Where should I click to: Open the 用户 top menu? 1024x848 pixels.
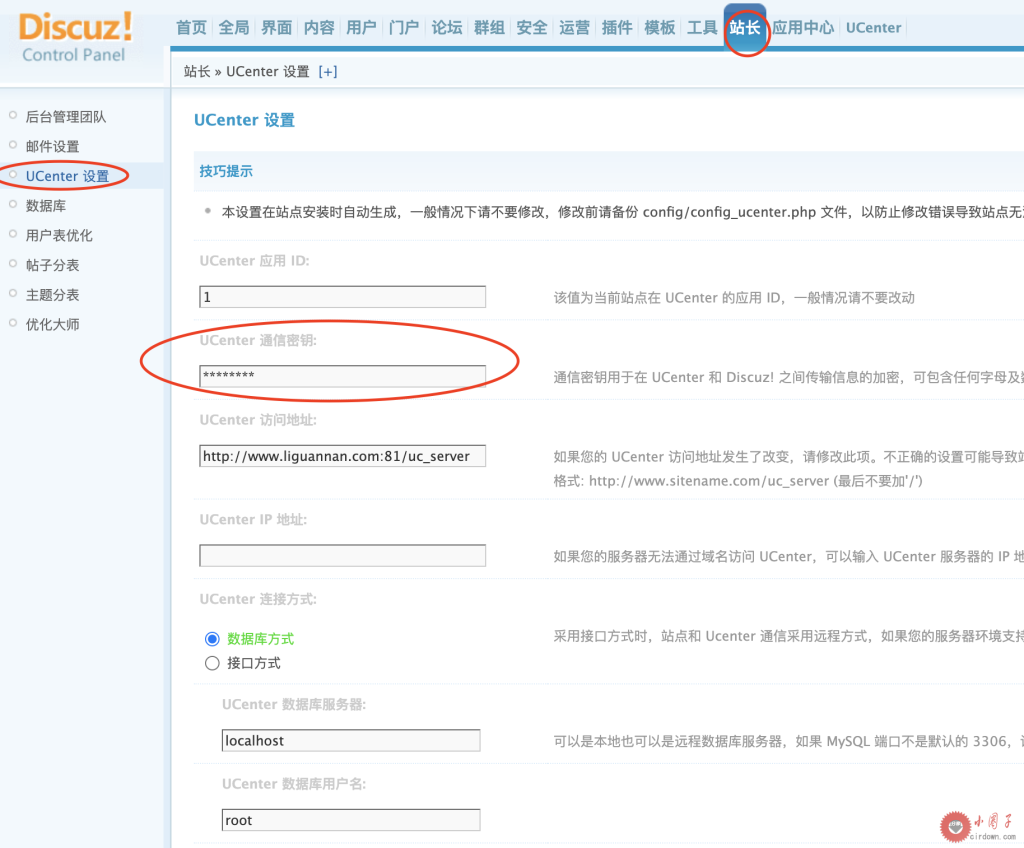361,27
